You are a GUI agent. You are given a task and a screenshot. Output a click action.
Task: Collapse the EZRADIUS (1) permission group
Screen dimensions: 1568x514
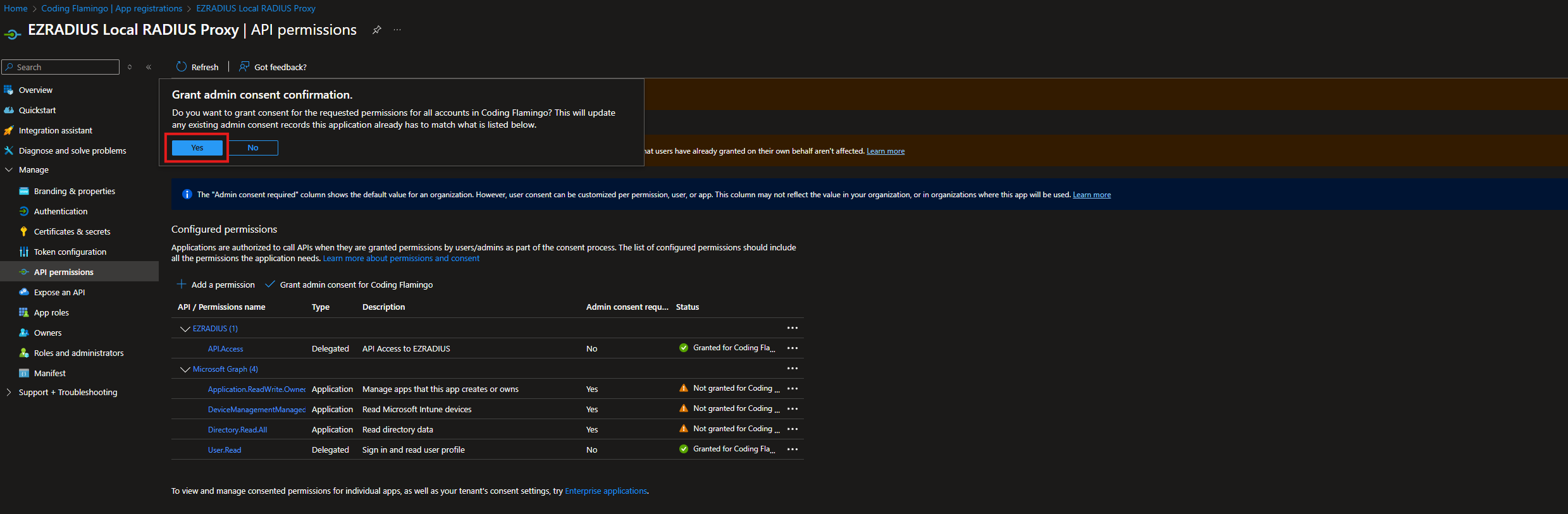point(185,329)
